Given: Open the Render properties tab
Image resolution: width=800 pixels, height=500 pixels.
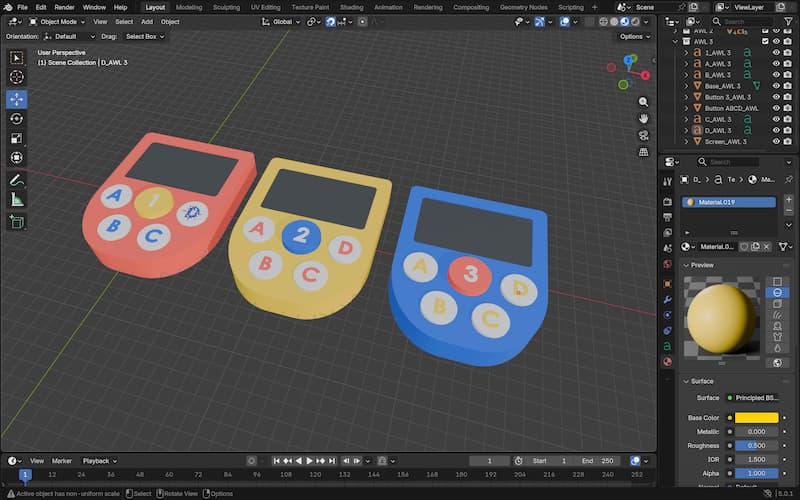Looking at the screenshot, I should pyautogui.click(x=667, y=202).
